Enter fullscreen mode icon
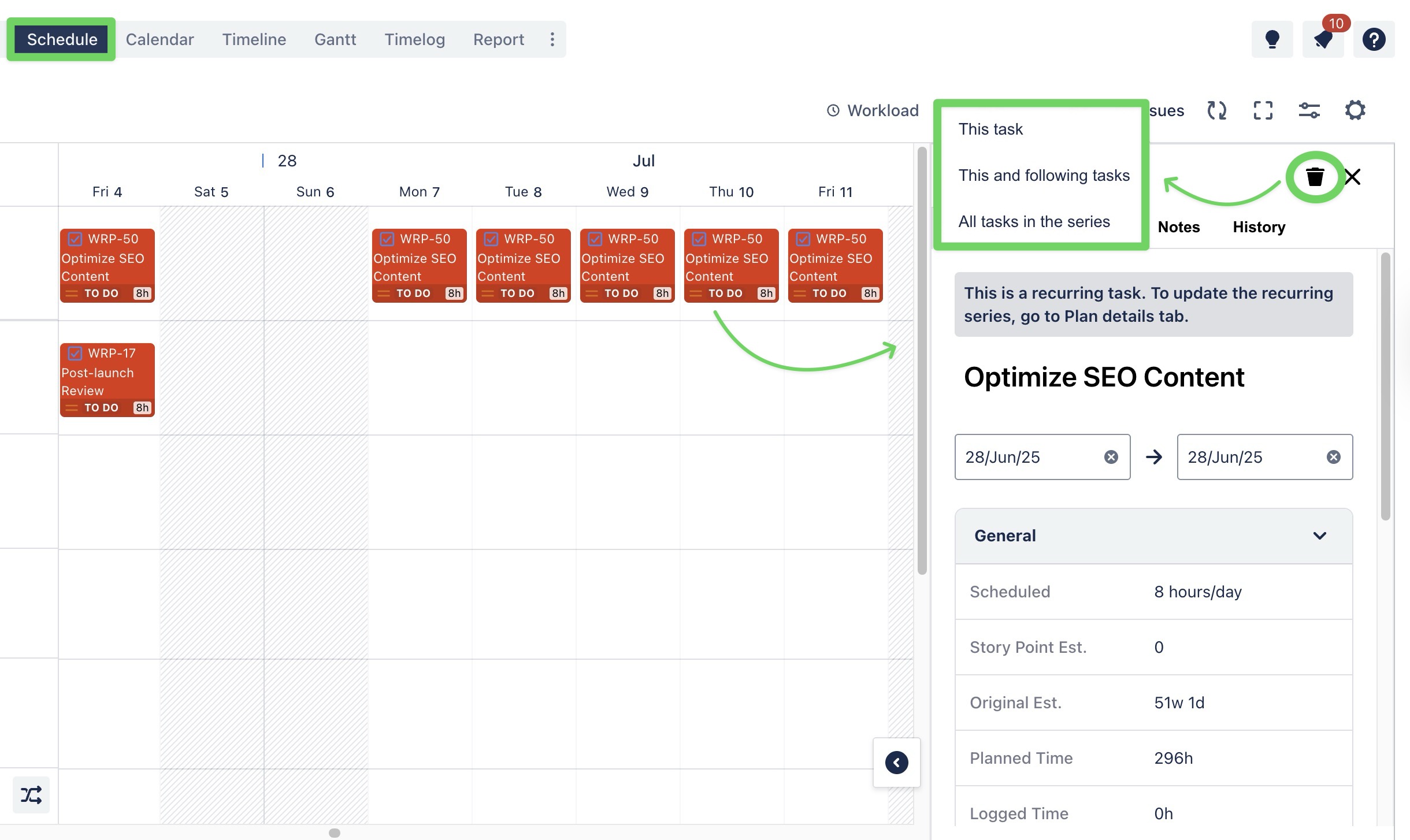 [x=1263, y=110]
